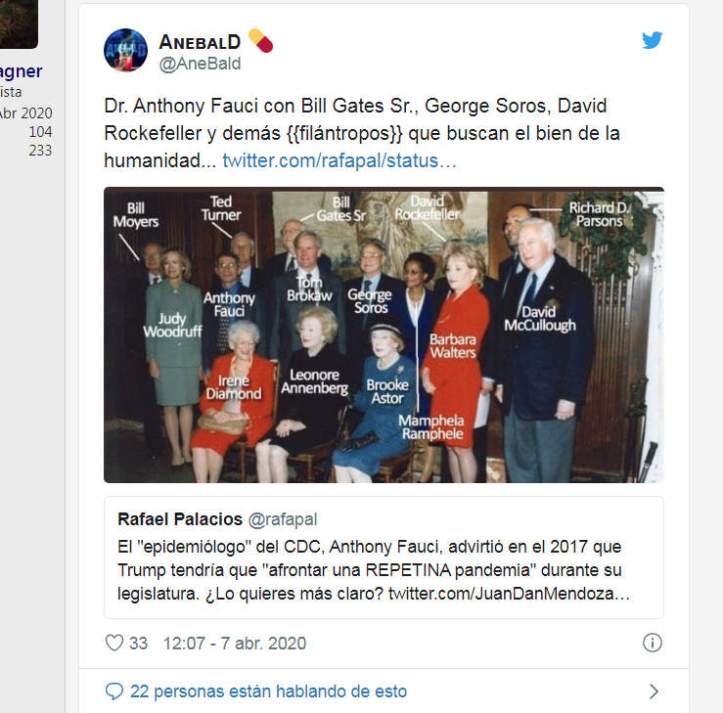Image resolution: width=723 pixels, height=713 pixels.
Task: Open the quoted Rafael Palacios tweet
Action: [x=384, y=557]
